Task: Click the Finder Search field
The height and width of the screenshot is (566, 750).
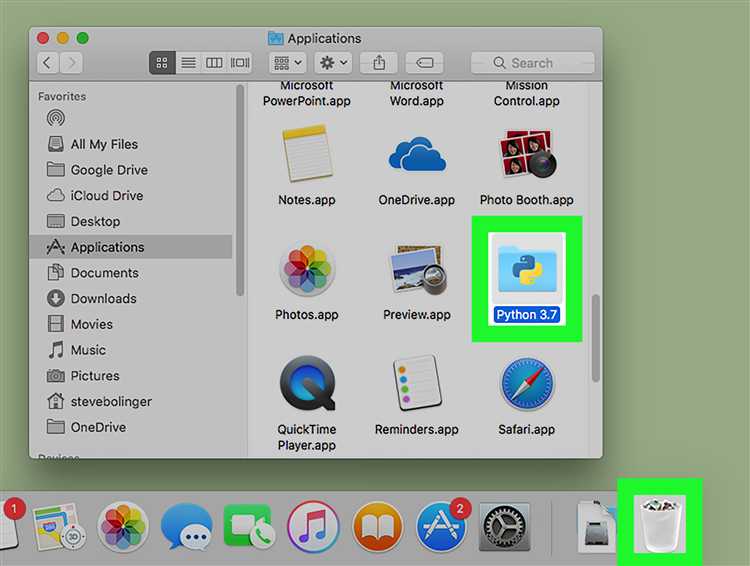Action: (x=532, y=63)
